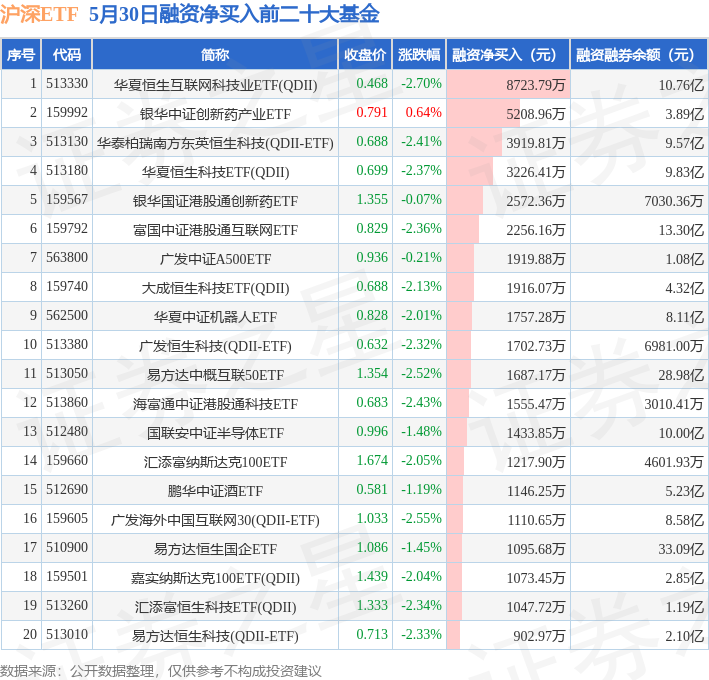Click closing price 1.674

pyautogui.click(x=372, y=460)
